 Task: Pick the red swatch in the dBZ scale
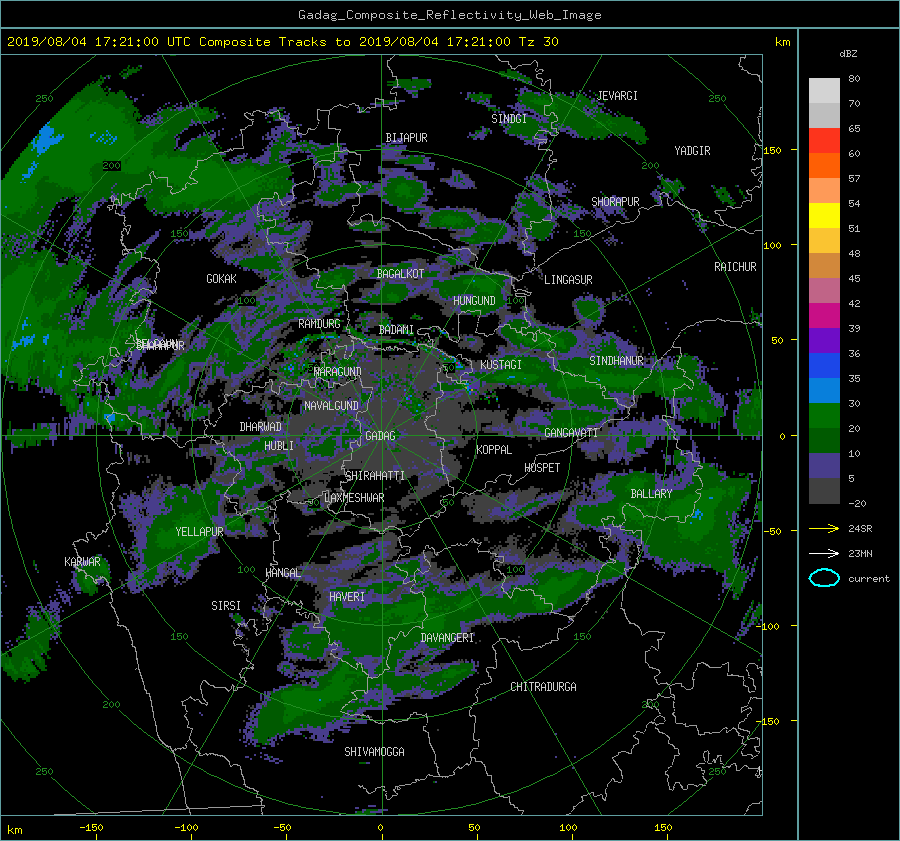[x=824, y=140]
